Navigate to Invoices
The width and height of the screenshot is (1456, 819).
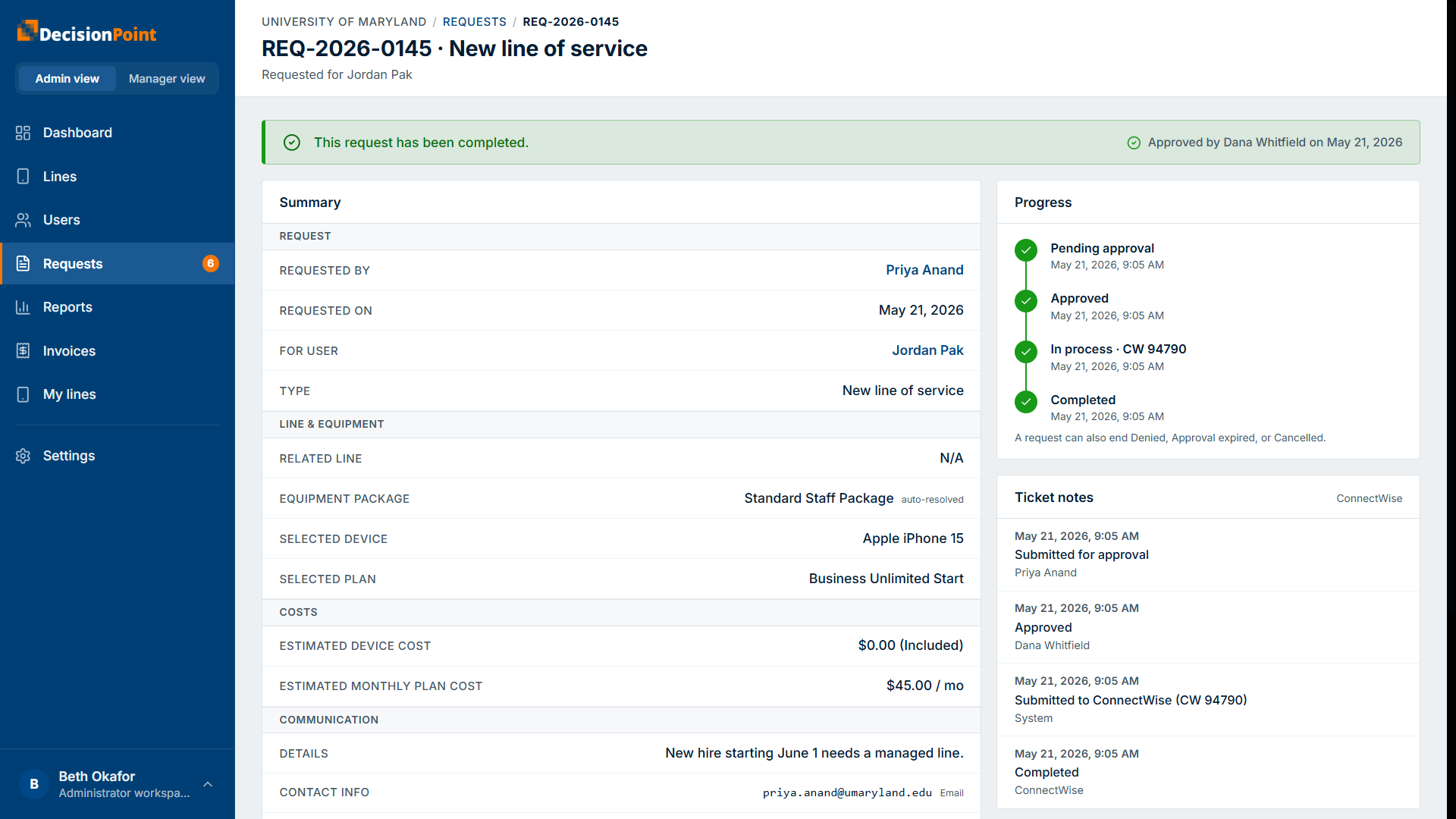[x=118, y=351]
